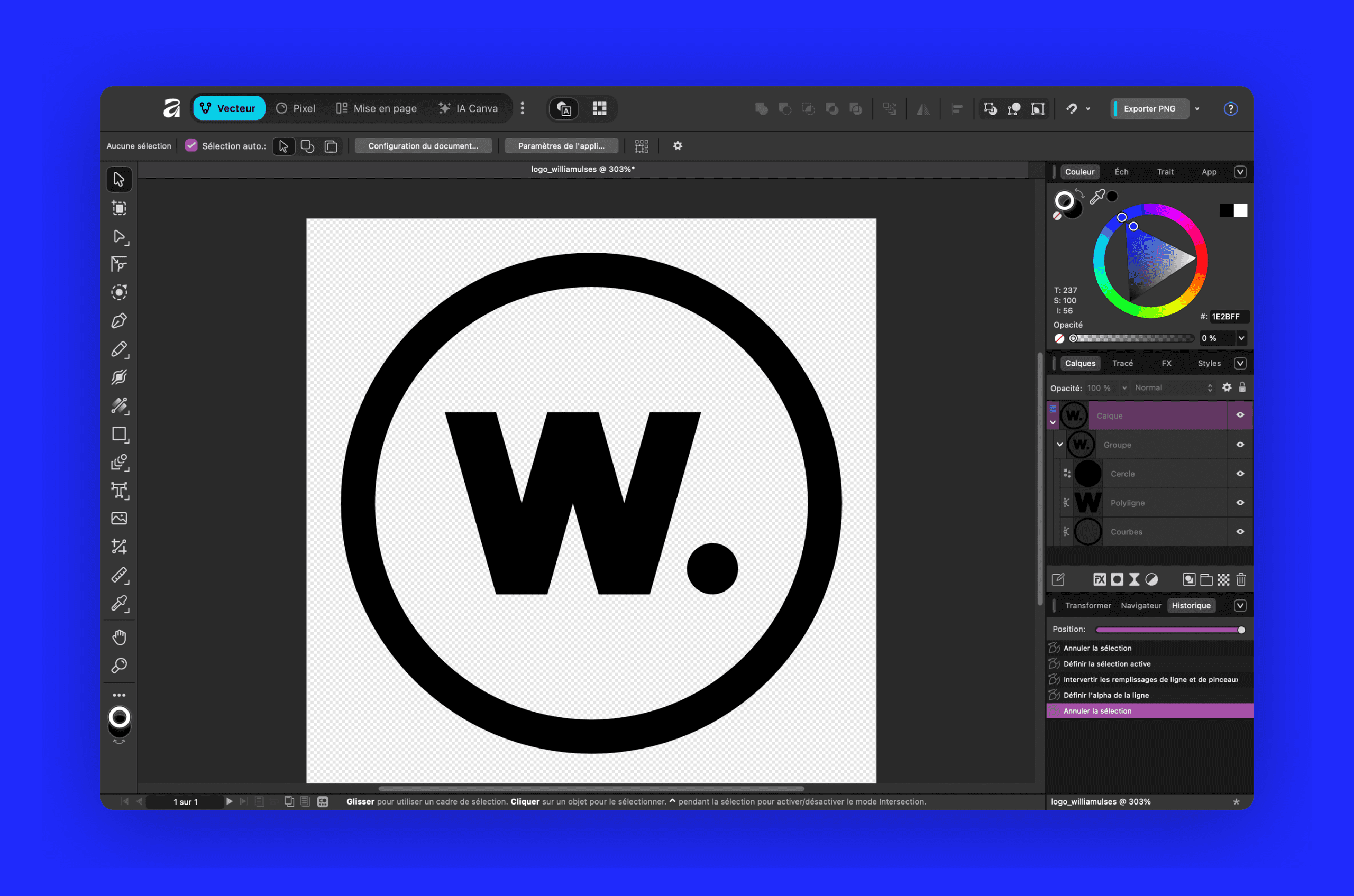Screen dimensions: 1354x896
Task: Toggle Sélection auto checkbox
Action: click(x=191, y=146)
